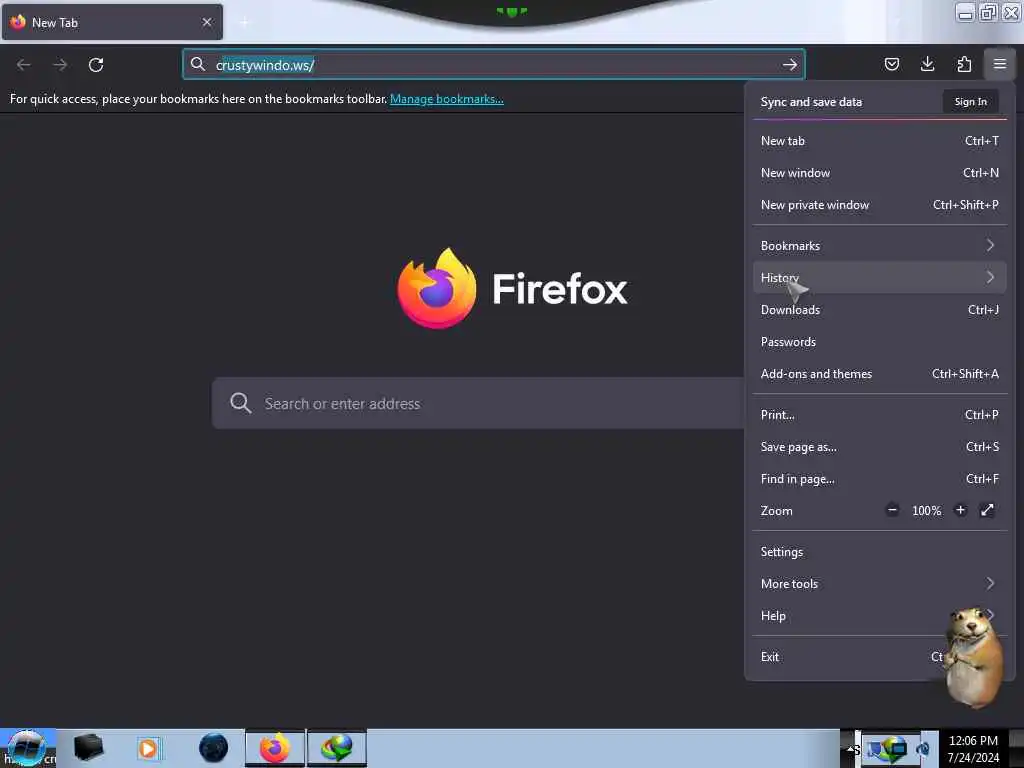This screenshot has height=768, width=1024.
Task: Click the gopher desktop mascot
Action: point(974,657)
